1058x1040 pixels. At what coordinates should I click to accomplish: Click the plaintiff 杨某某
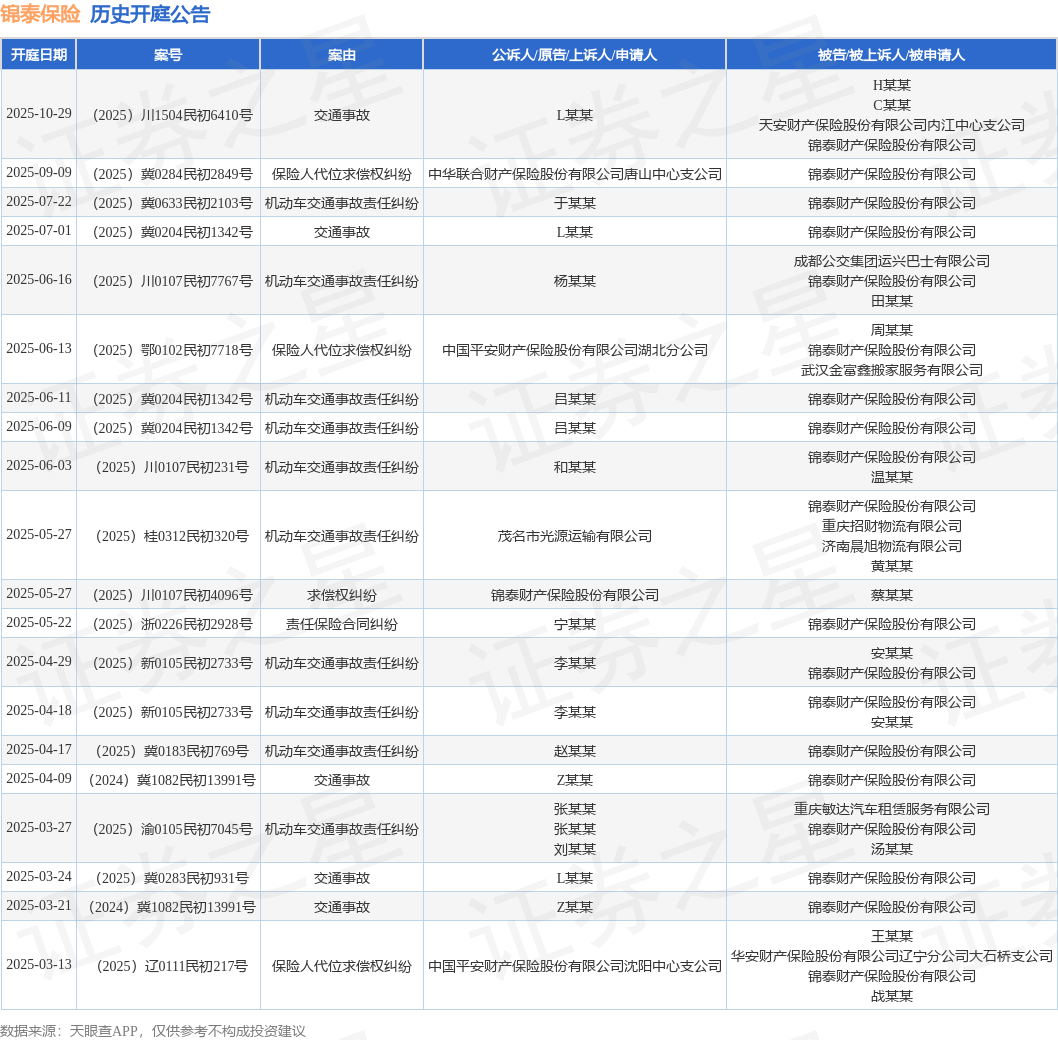point(575,281)
